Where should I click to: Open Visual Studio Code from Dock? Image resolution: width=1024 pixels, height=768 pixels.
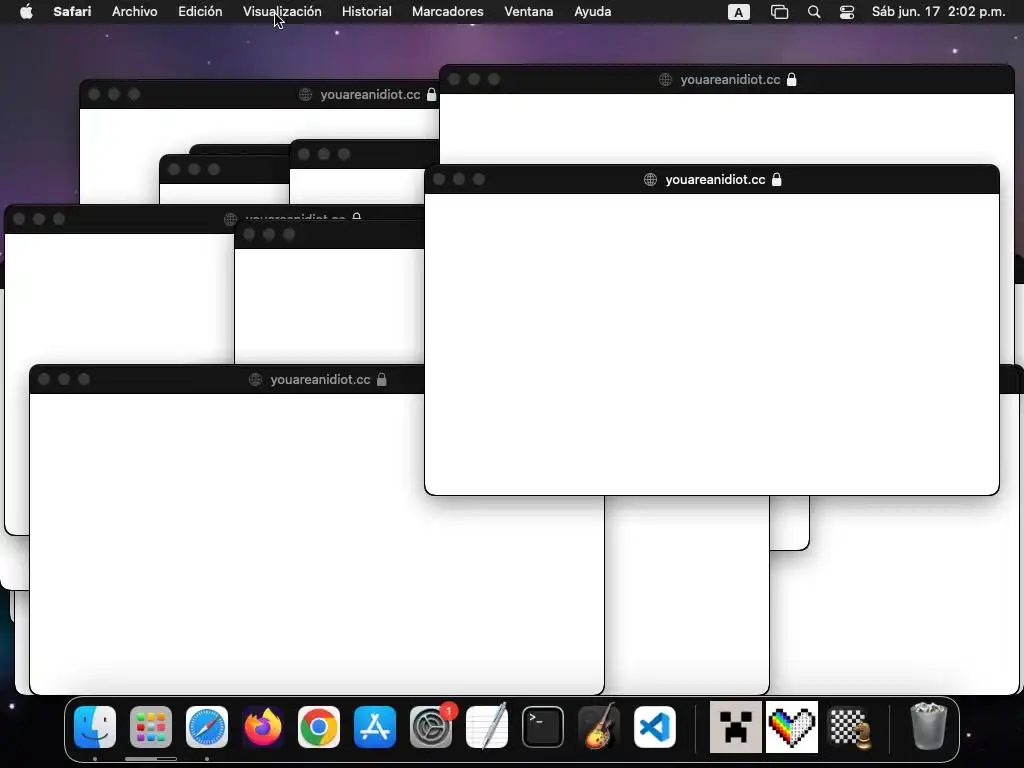pos(655,727)
